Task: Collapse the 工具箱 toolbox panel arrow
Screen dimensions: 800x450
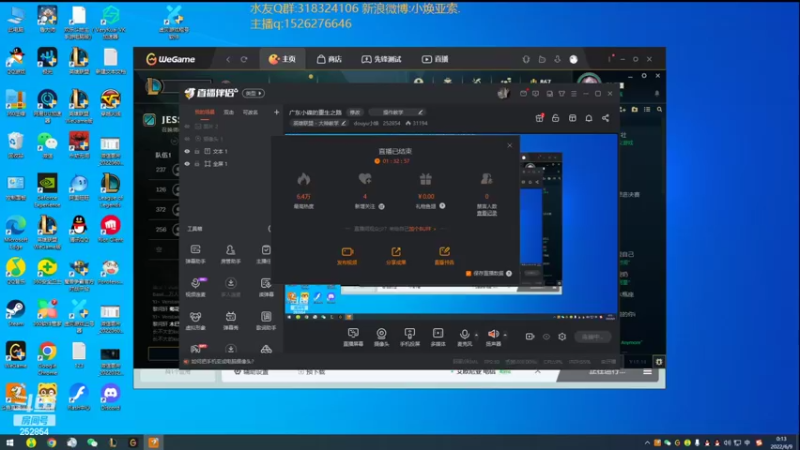Action: pyautogui.click(x=269, y=229)
